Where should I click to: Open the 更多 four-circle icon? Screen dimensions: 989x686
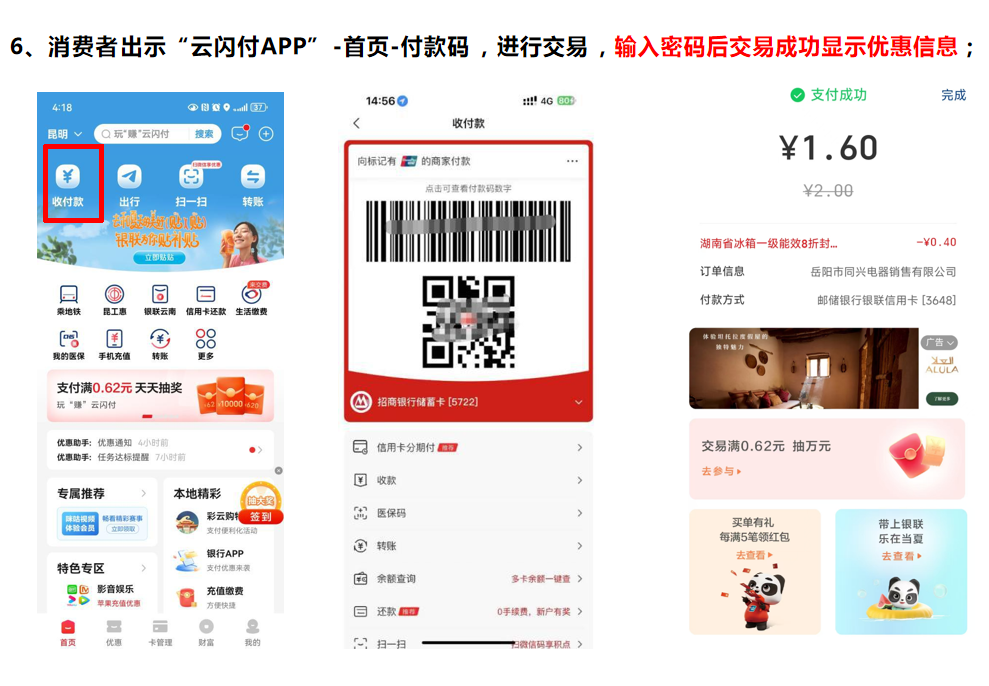[x=206, y=339]
